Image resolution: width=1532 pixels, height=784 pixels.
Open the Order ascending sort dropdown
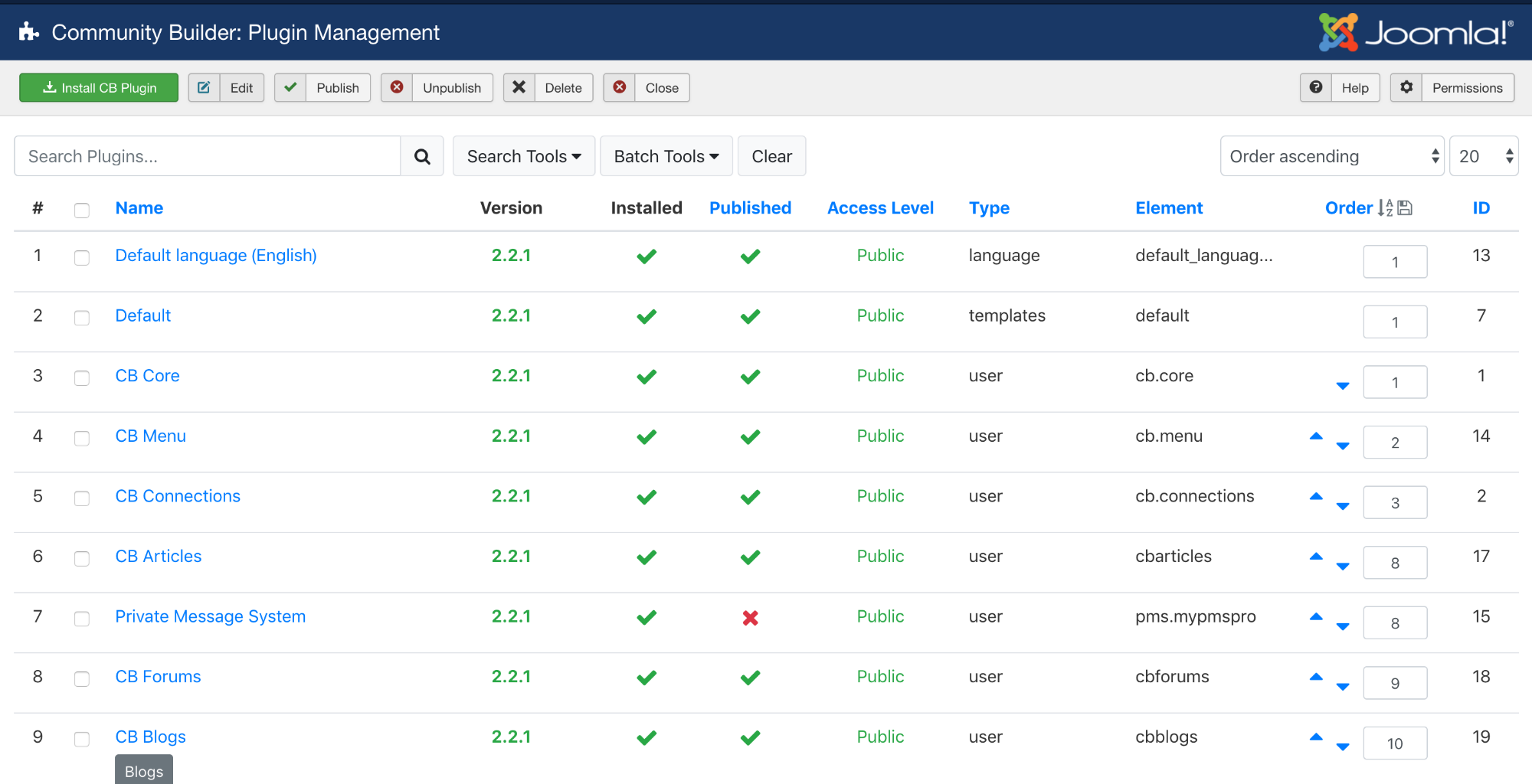tap(1332, 156)
